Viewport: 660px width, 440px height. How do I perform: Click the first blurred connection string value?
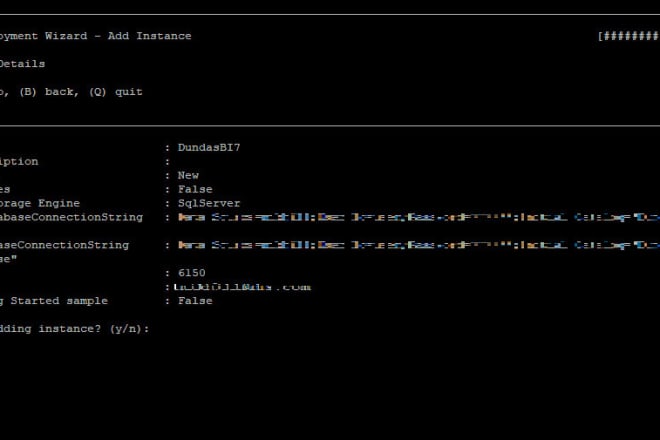(x=419, y=217)
